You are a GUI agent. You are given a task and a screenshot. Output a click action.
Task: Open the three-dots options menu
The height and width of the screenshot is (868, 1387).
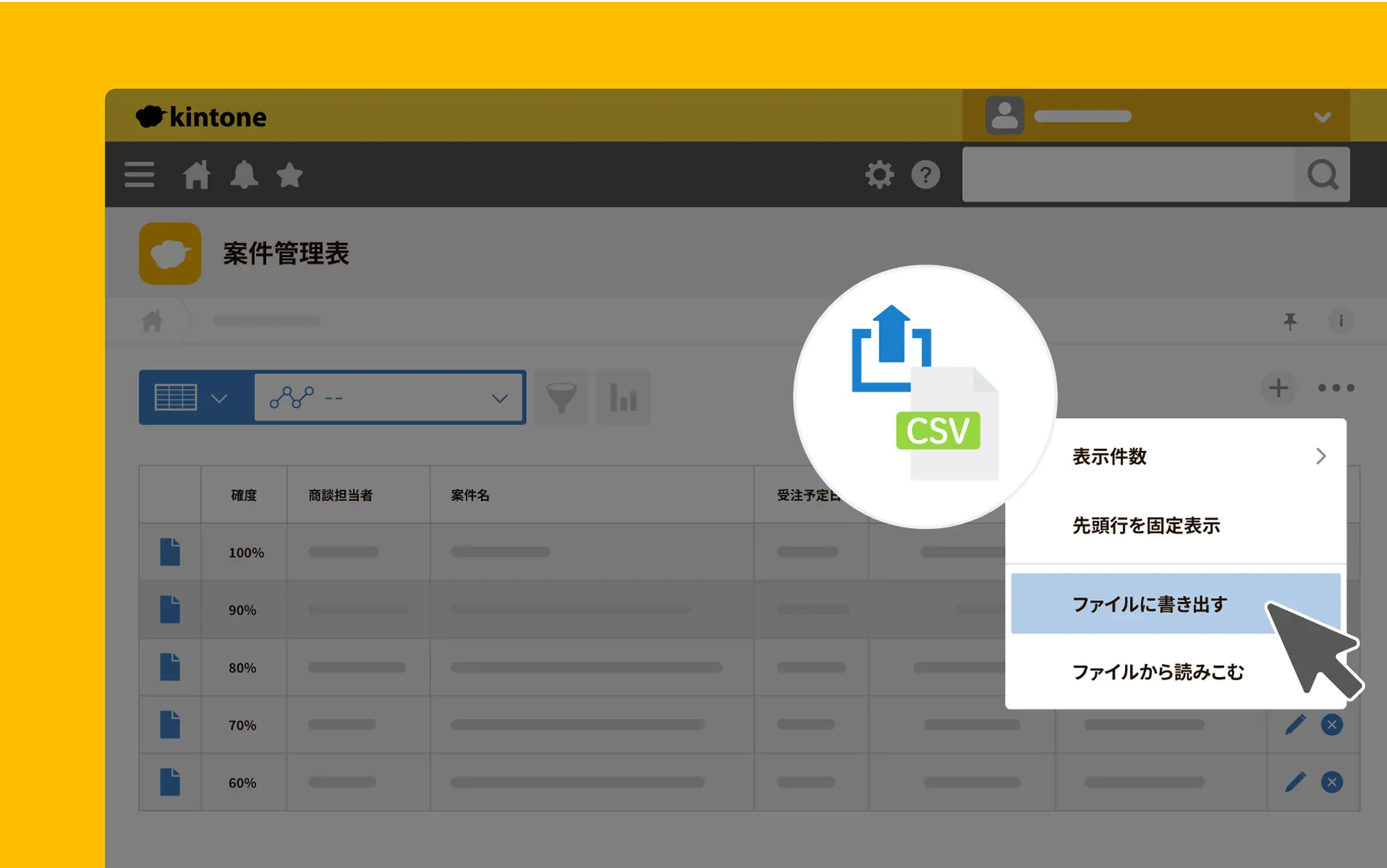click(x=1335, y=388)
